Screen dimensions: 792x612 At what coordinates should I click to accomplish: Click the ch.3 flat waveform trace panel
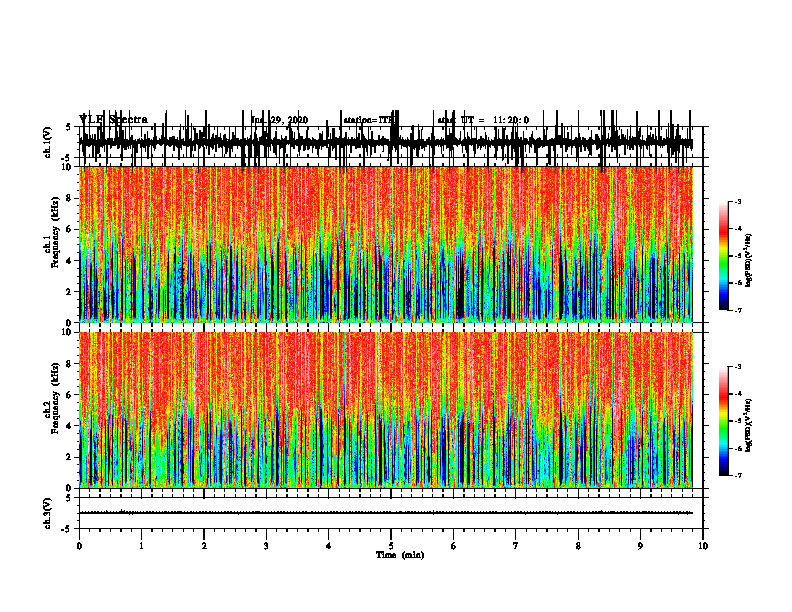391,513
